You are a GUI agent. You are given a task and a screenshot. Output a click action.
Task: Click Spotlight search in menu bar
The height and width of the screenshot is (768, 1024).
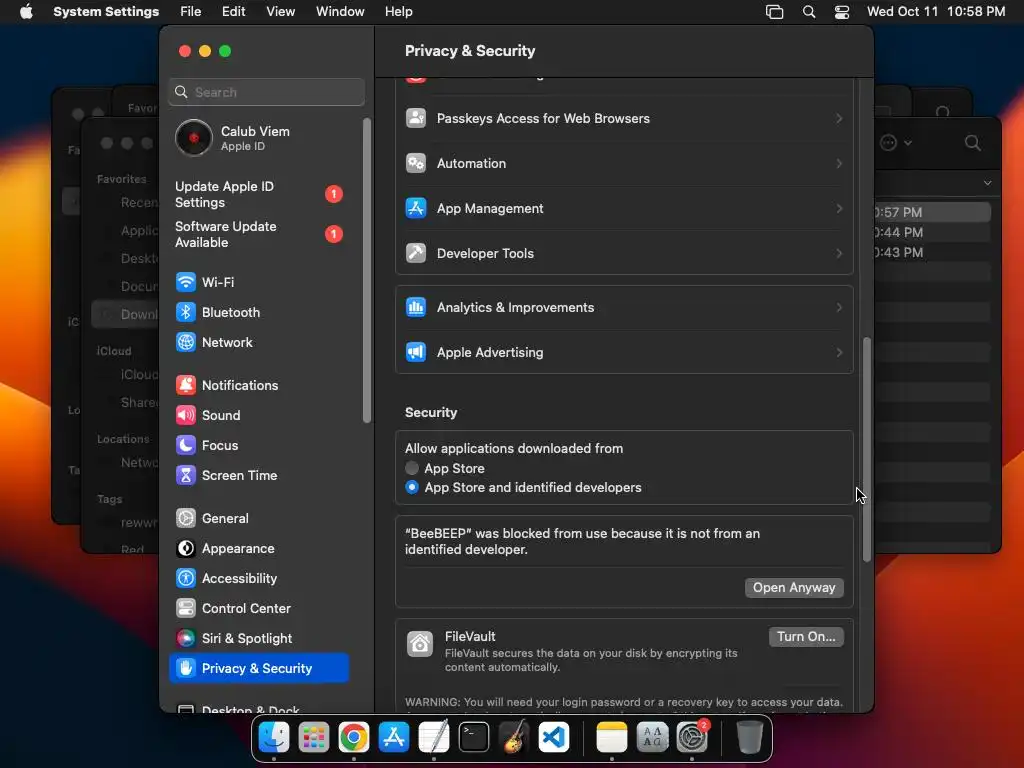point(808,12)
